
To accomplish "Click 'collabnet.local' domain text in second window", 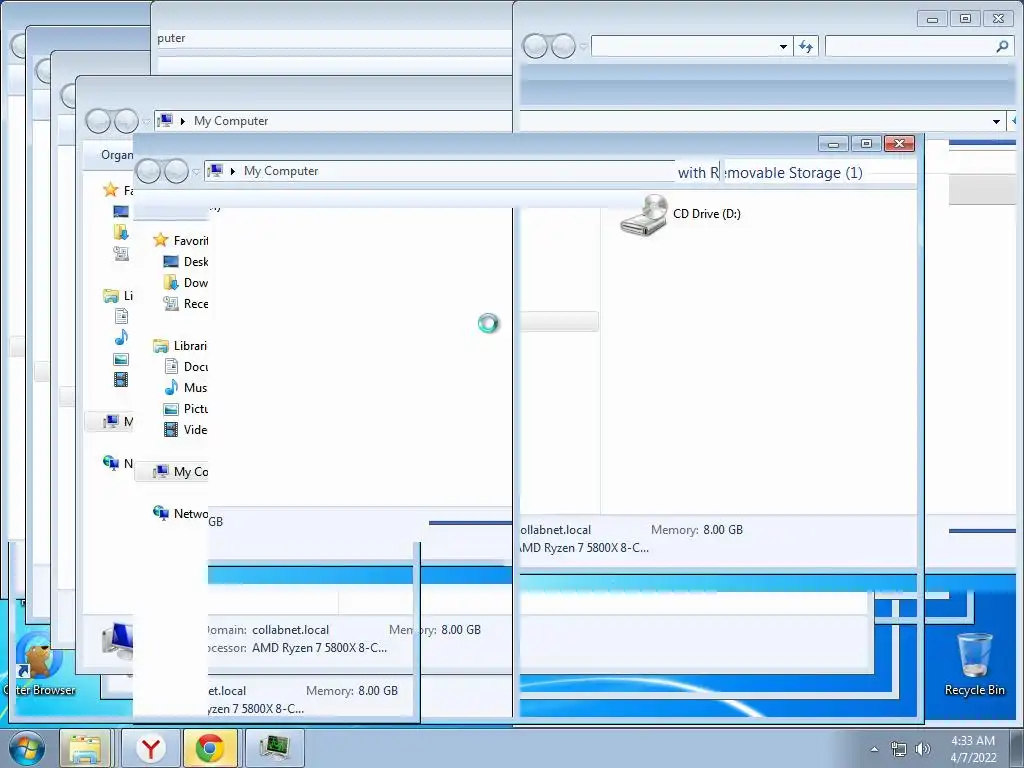I will click(291, 630).
